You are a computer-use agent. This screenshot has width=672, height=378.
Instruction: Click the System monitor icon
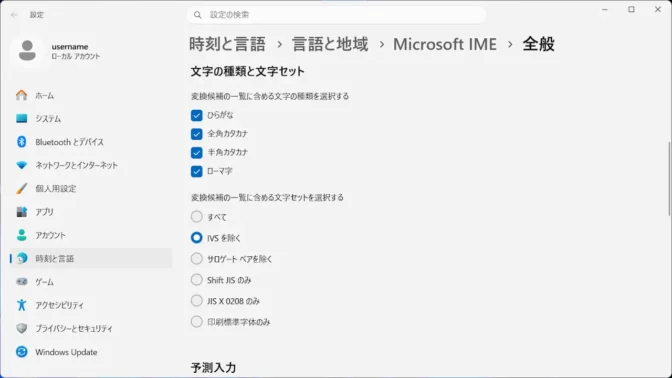click(21, 118)
